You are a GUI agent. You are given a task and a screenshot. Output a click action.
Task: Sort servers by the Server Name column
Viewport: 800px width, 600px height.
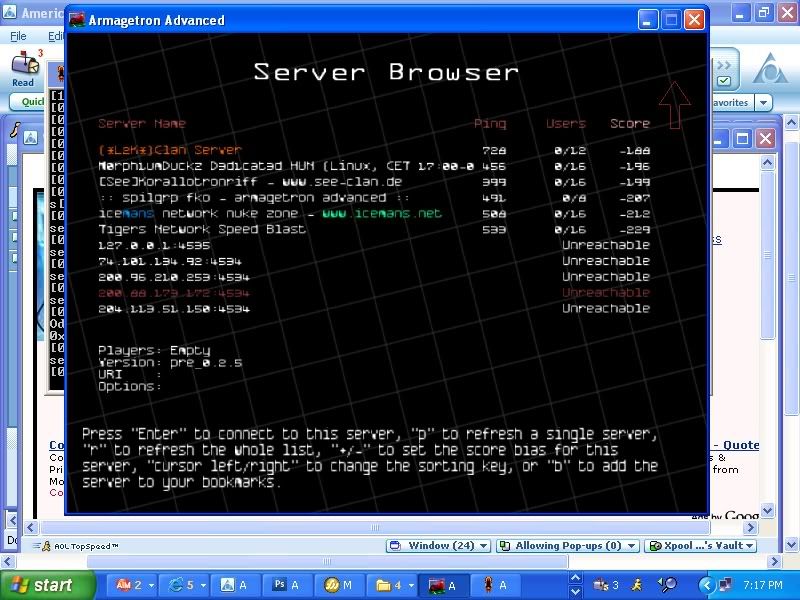(x=142, y=123)
